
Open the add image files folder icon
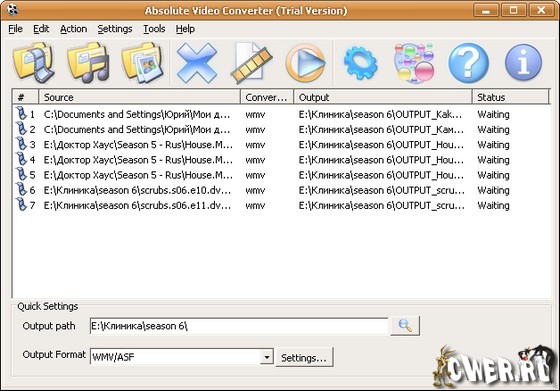[x=142, y=63]
